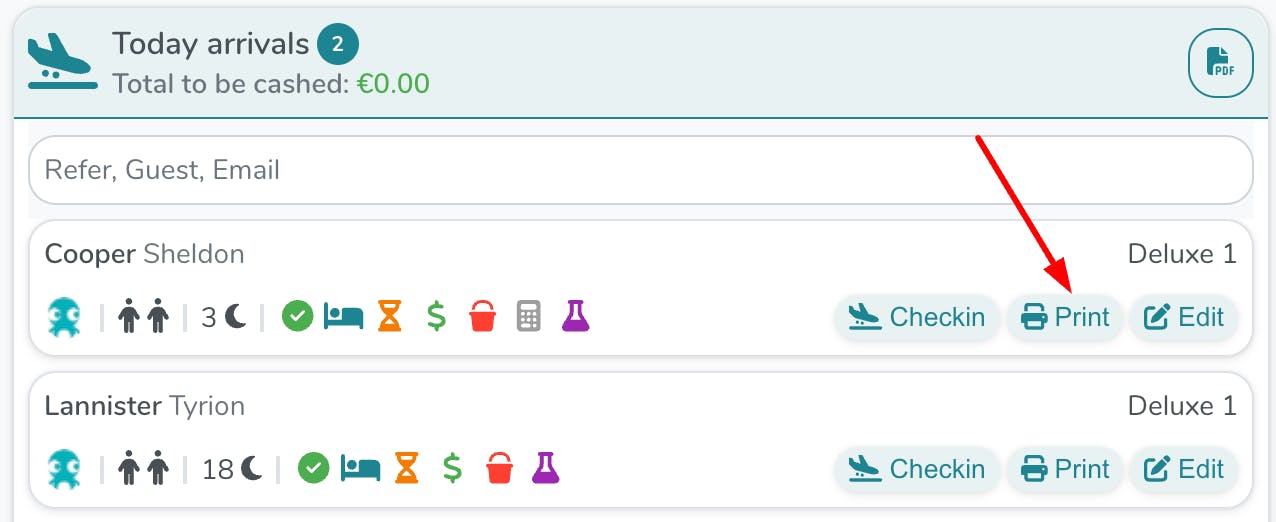Click red bucket icon in Cooper's row
The height and width of the screenshot is (522, 1276).
tap(483, 317)
